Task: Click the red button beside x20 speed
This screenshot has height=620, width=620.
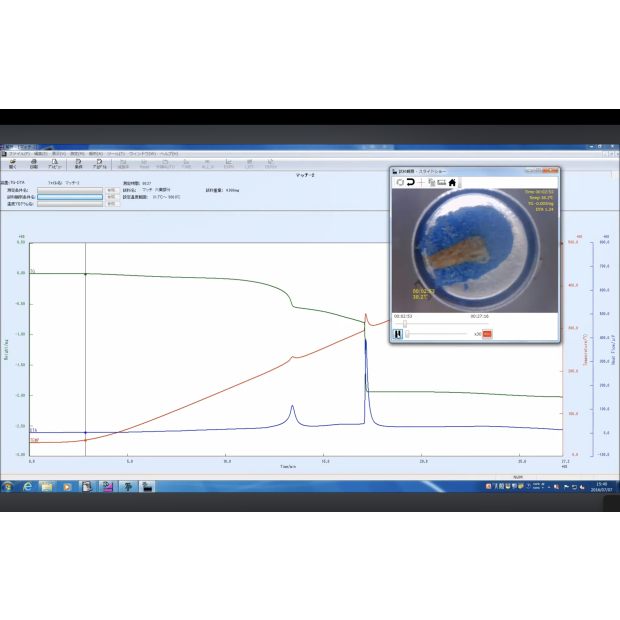Action: [x=488, y=334]
